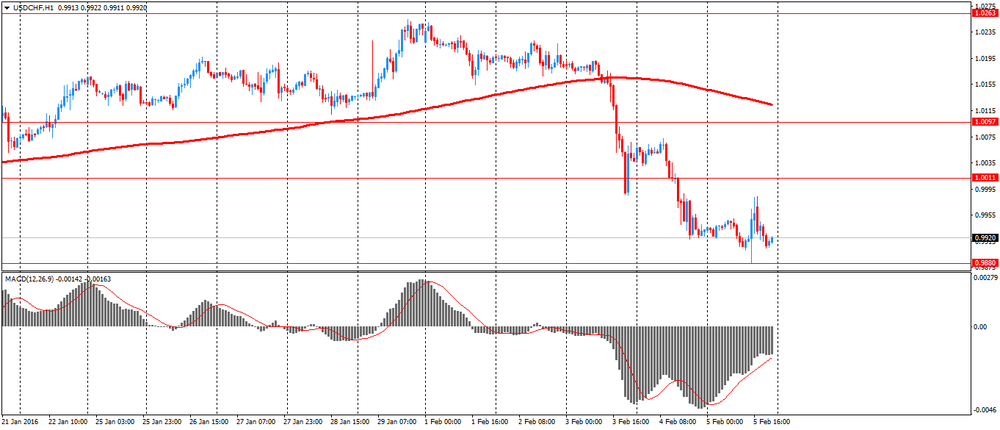
Task: Click the black 0.9920 current price label
Action: (x=984, y=237)
